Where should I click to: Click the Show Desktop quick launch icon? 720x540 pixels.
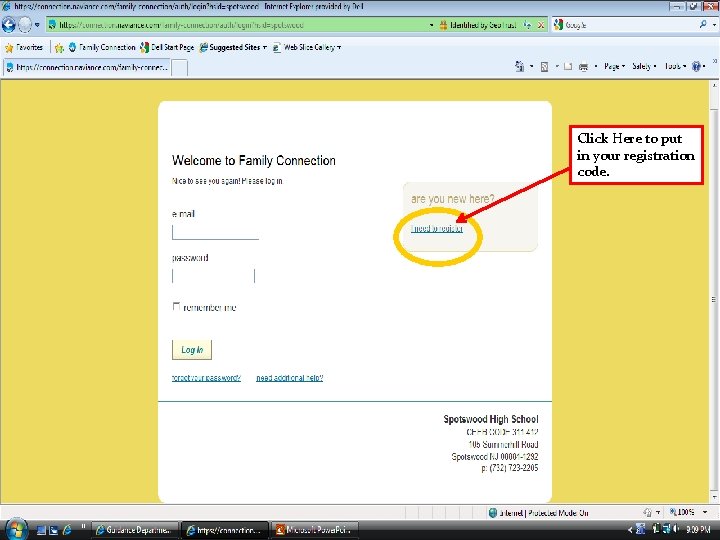41,530
